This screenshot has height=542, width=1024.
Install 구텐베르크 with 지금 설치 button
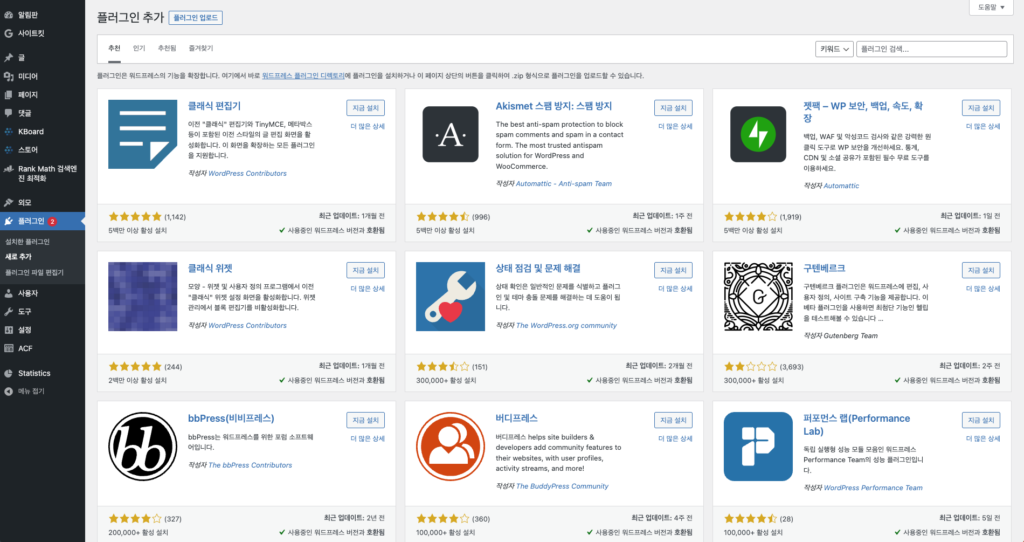pos(981,270)
